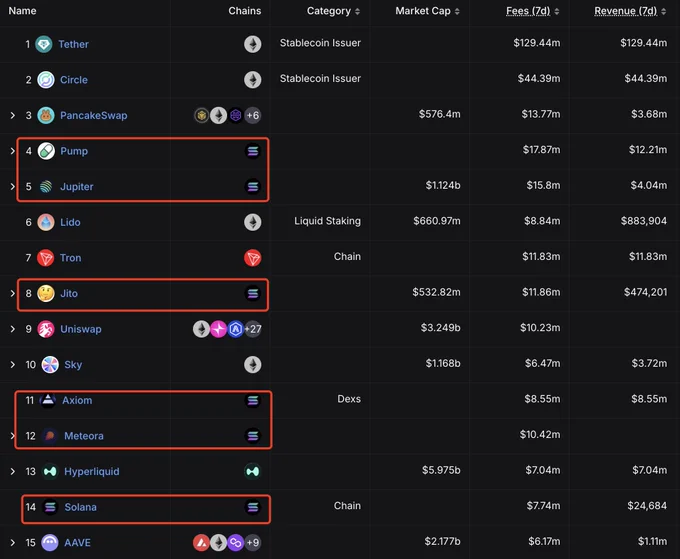Click the Circle logo icon
The height and width of the screenshot is (559, 680).
pyautogui.click(x=46, y=80)
